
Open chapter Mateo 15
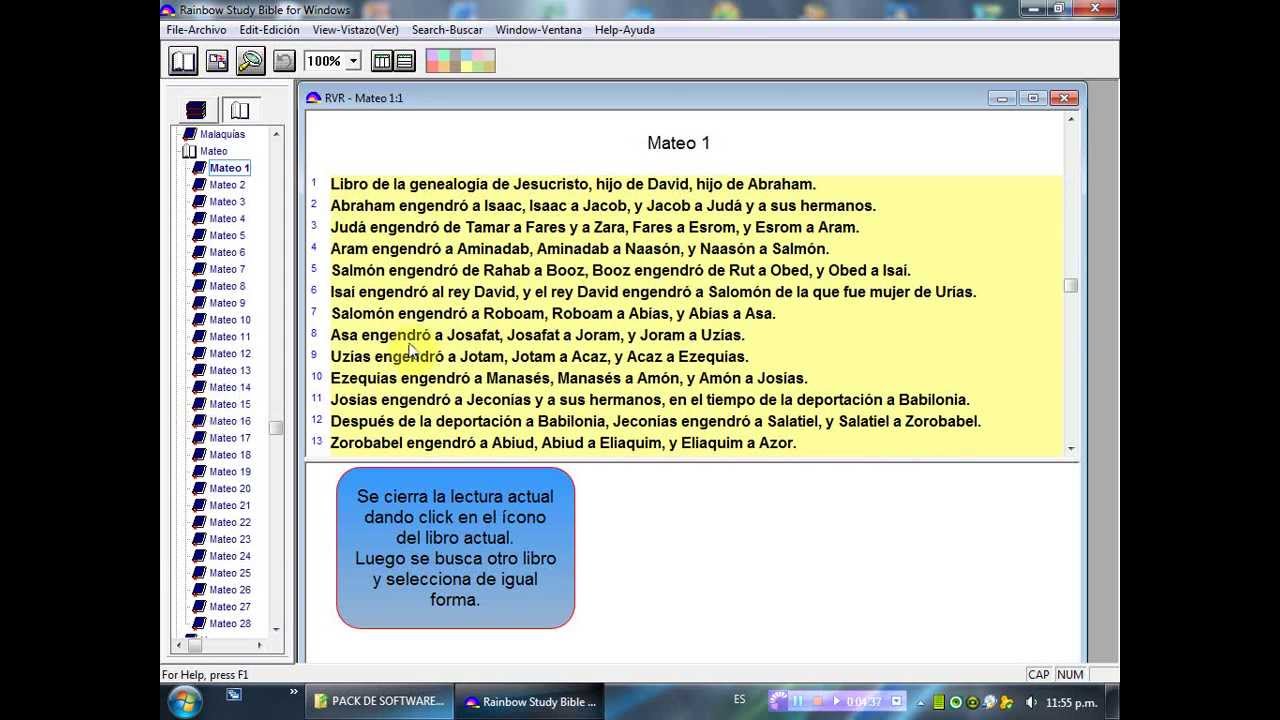230,405
